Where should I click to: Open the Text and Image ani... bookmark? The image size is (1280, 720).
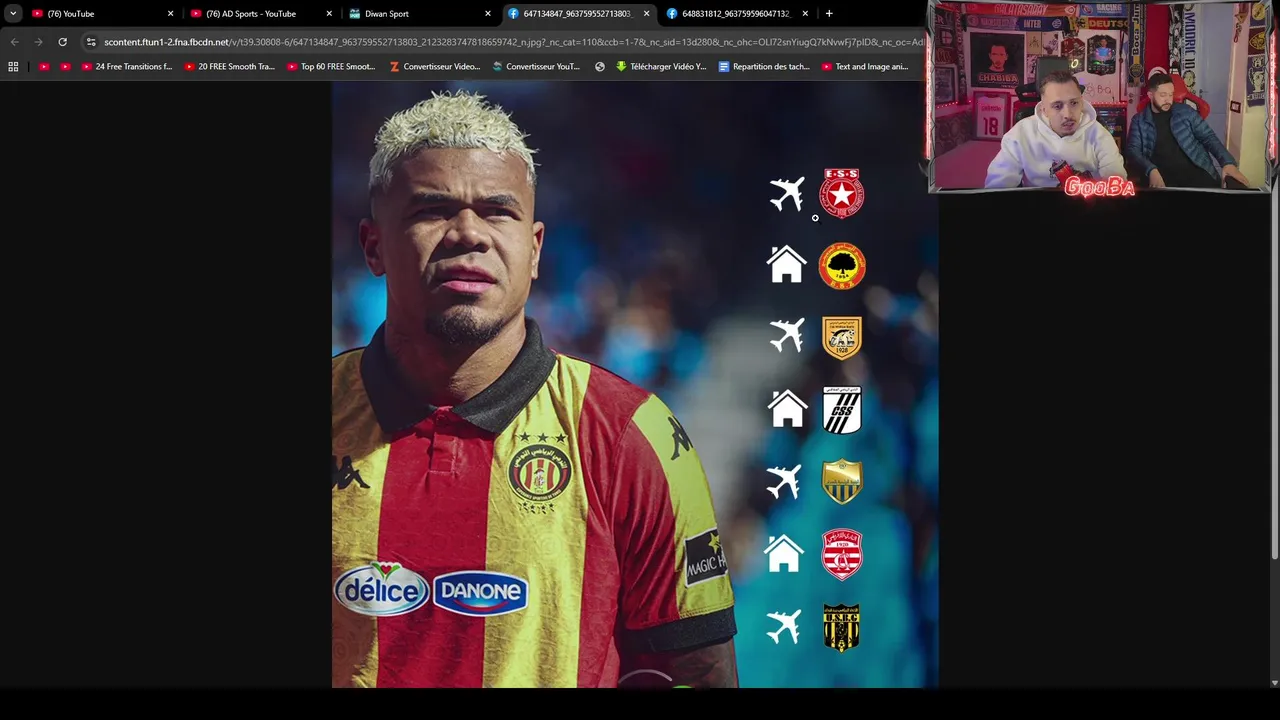(x=865, y=67)
